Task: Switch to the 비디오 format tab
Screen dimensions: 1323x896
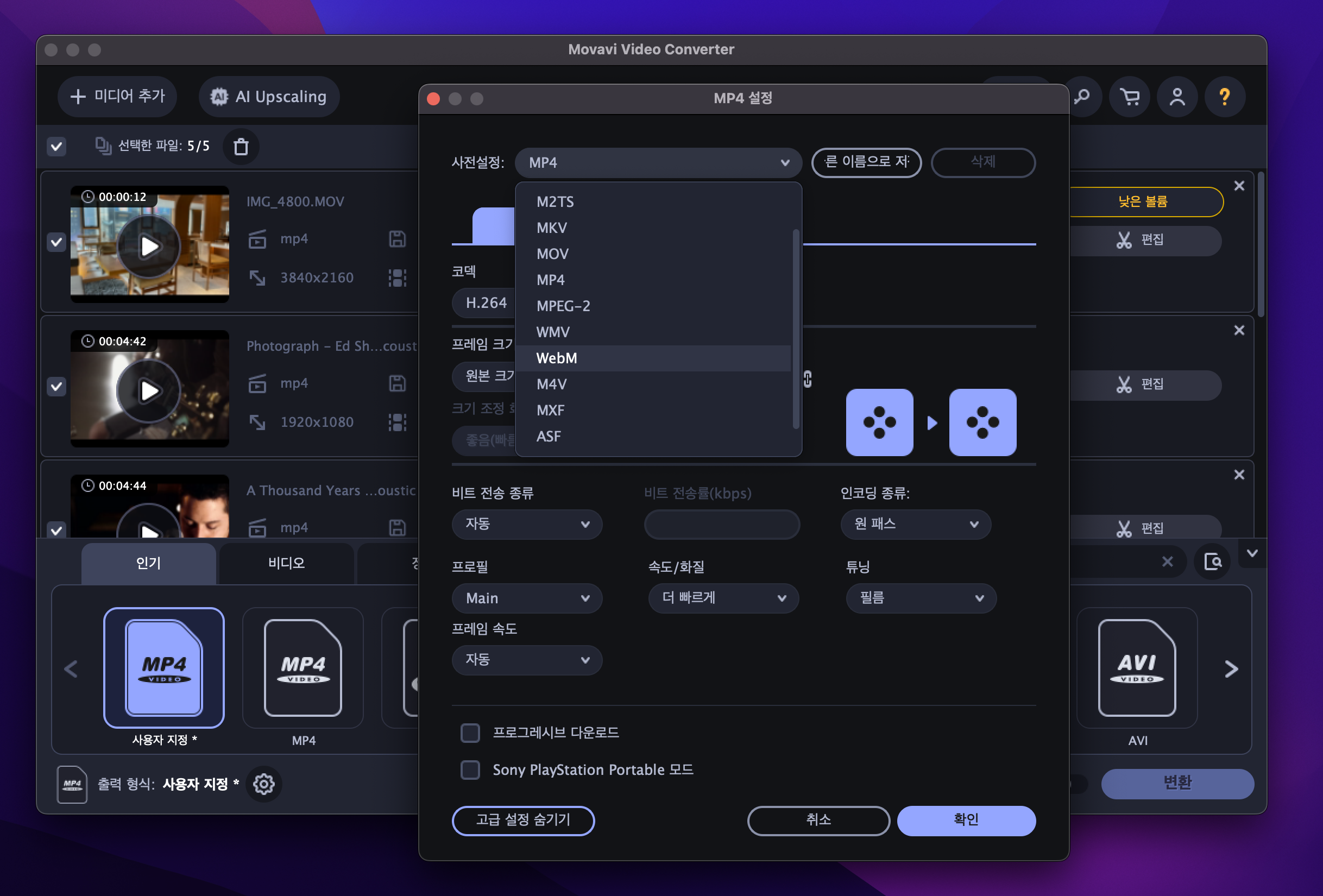Action: 286,563
